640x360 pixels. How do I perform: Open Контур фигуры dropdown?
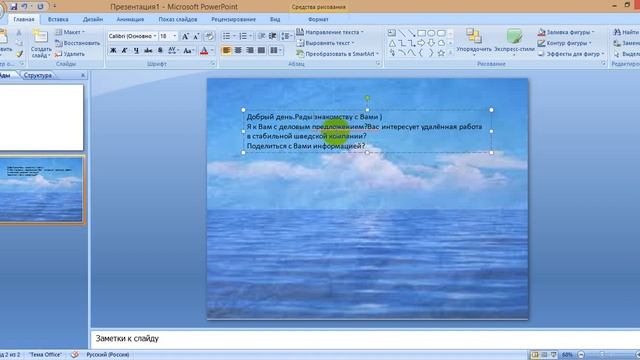point(564,43)
